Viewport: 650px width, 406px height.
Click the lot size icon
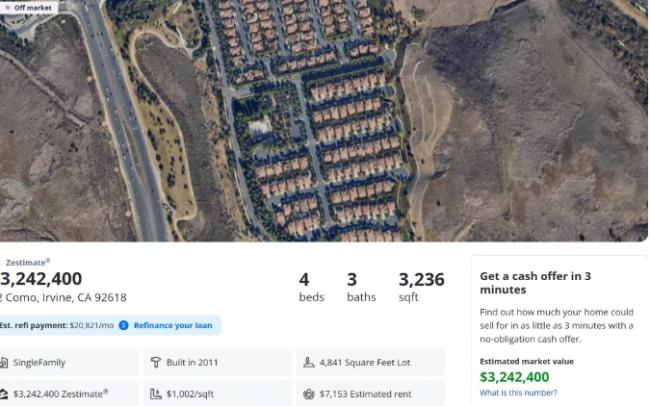(308, 362)
